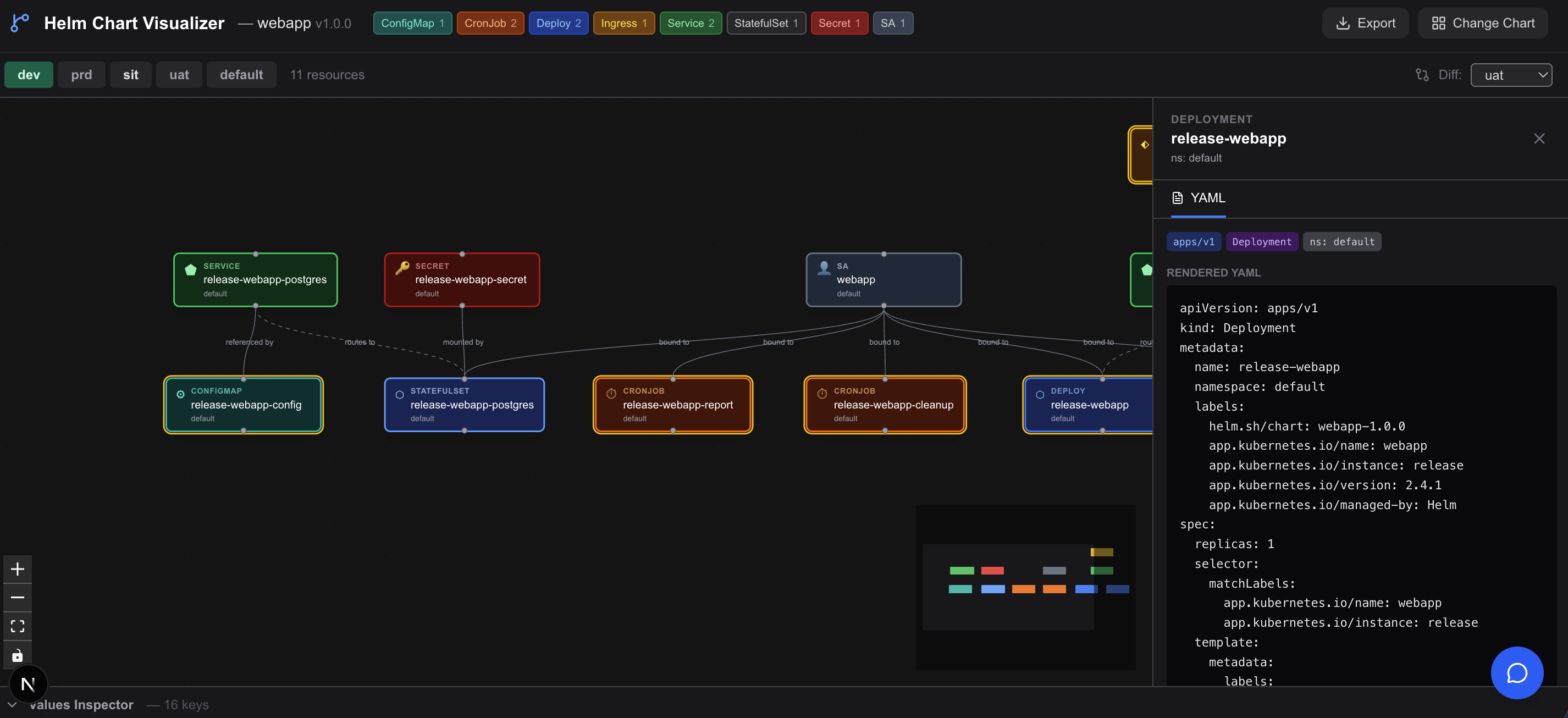
Task: Click the 'kind: Deployment' YAML line
Action: pos(1238,328)
